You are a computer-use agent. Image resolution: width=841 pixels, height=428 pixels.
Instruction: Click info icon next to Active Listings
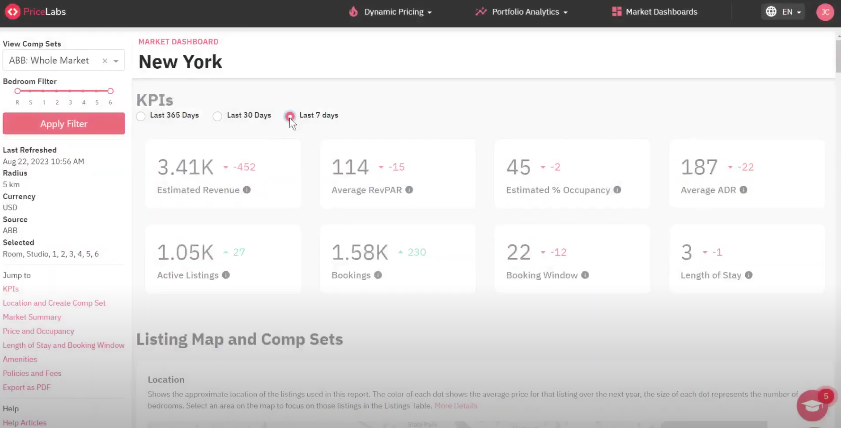click(226, 275)
